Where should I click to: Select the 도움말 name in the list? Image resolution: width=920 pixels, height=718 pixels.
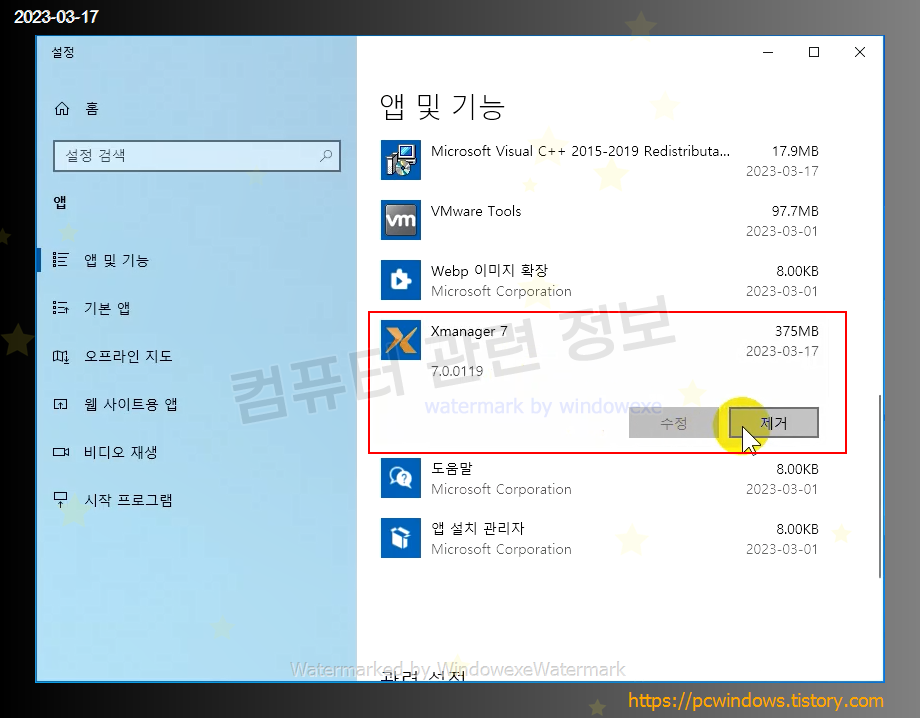(x=451, y=469)
